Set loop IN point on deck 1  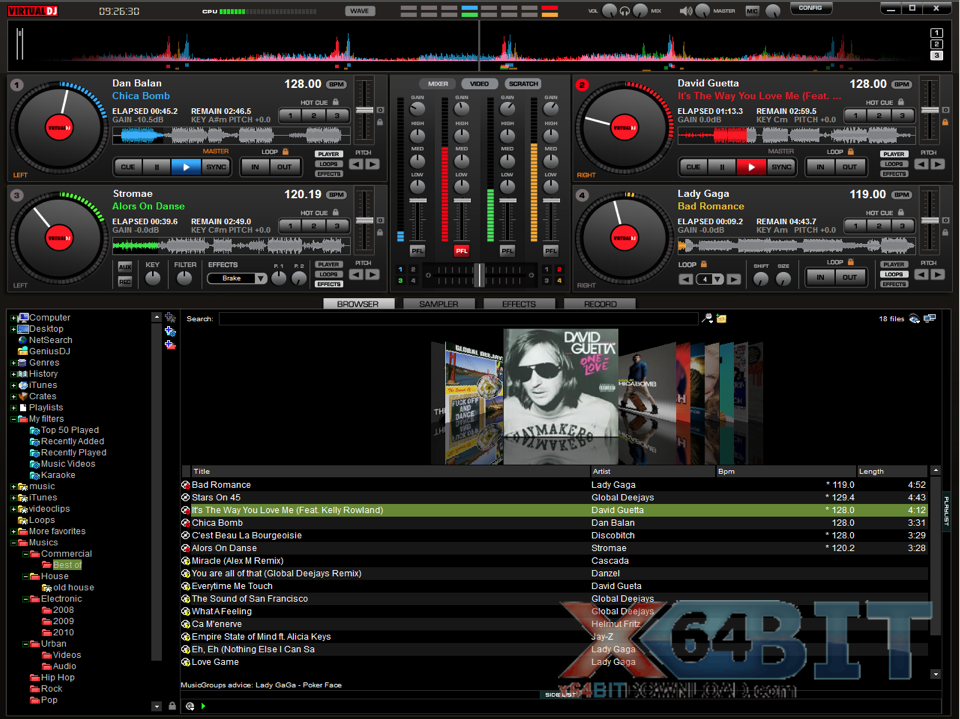tap(255, 167)
